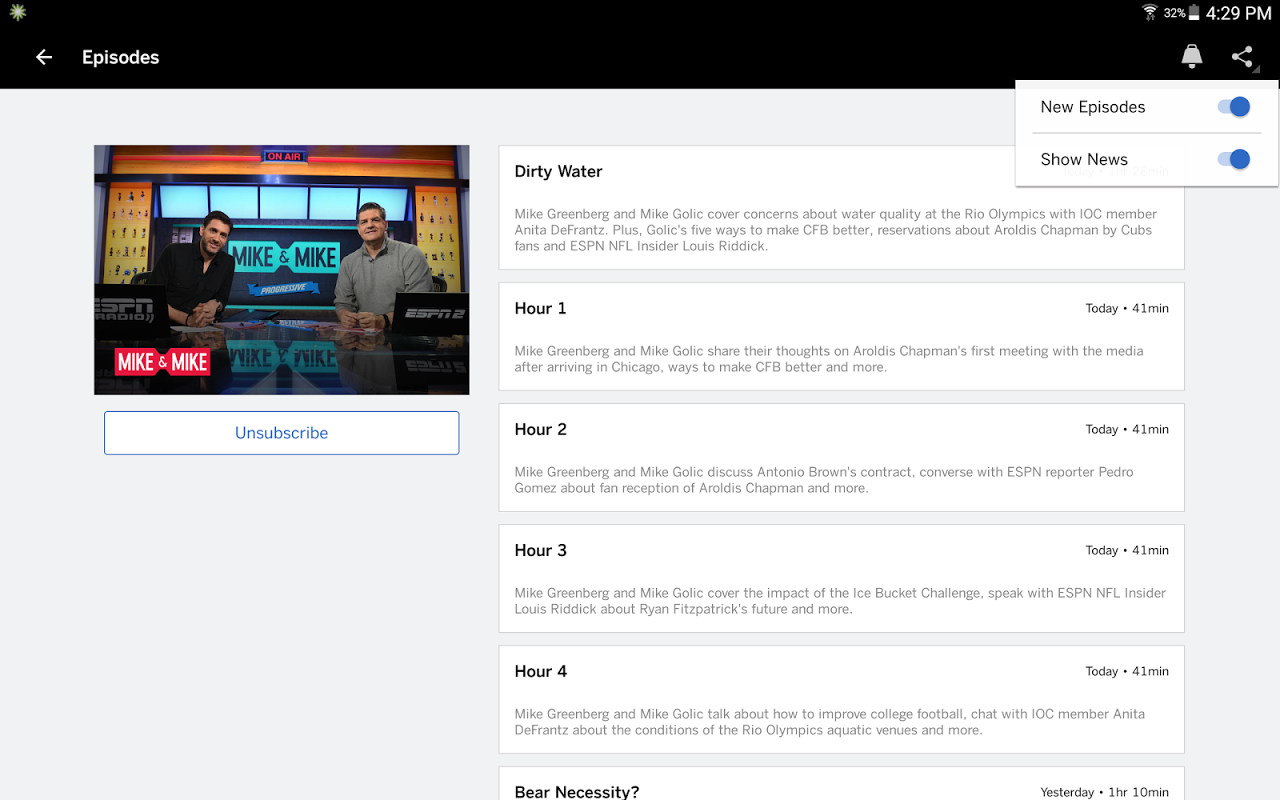The image size is (1280, 800).
Task: Click the green asterisk notification icon
Action: 18,13
